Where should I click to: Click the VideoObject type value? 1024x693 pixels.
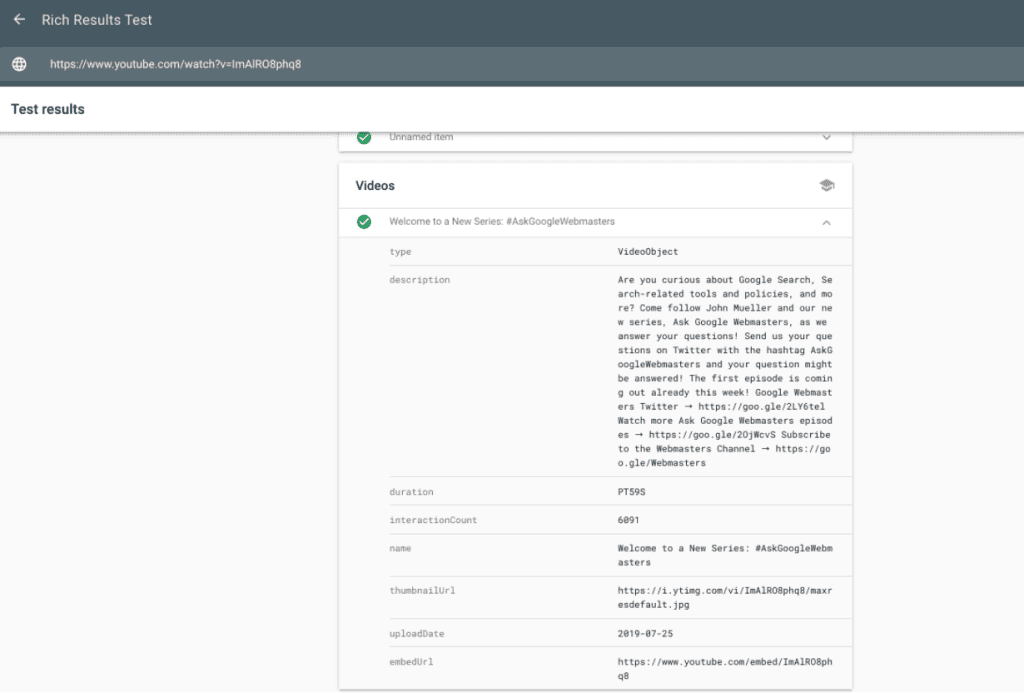point(647,252)
